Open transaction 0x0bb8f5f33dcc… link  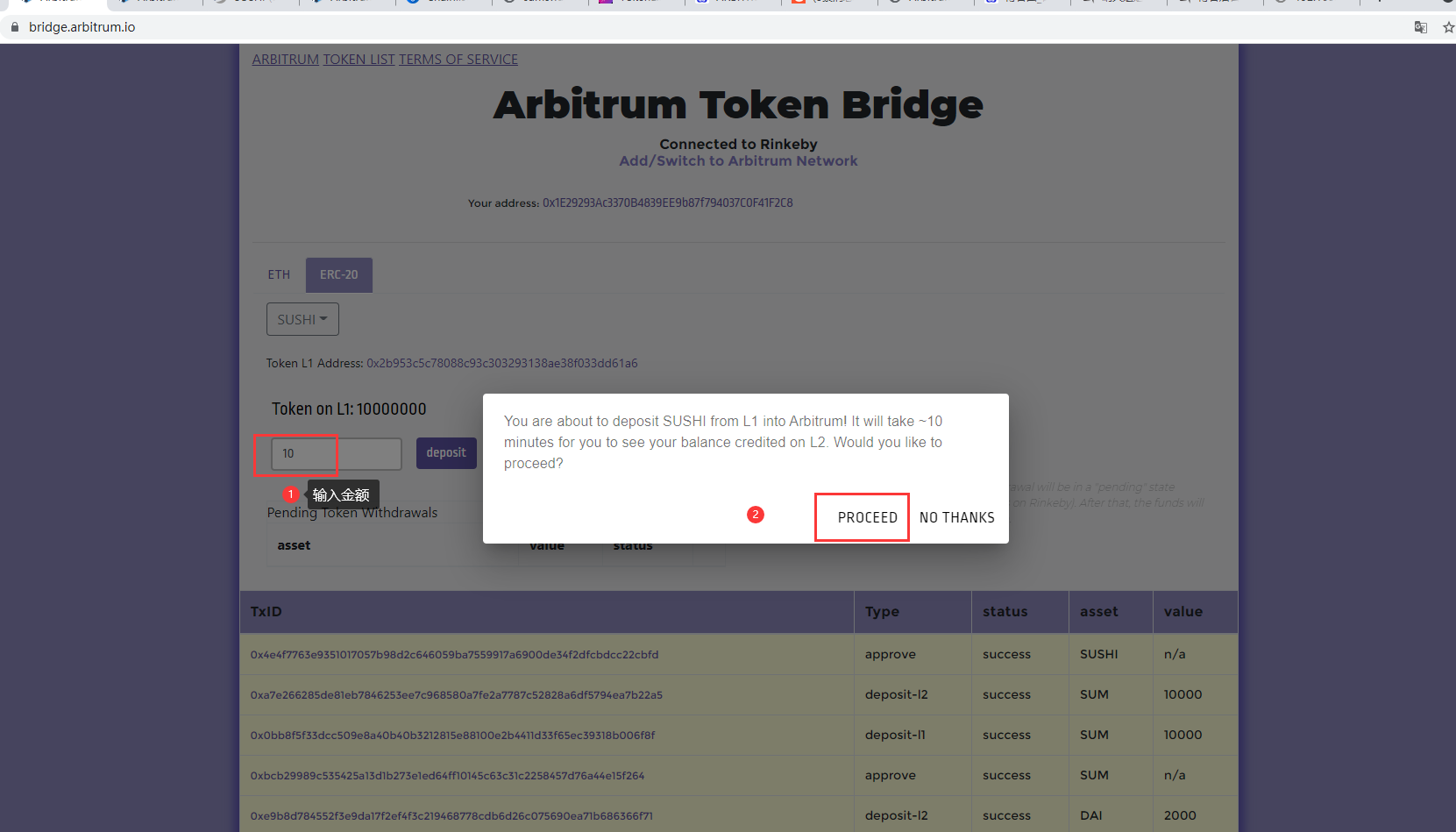452,736
